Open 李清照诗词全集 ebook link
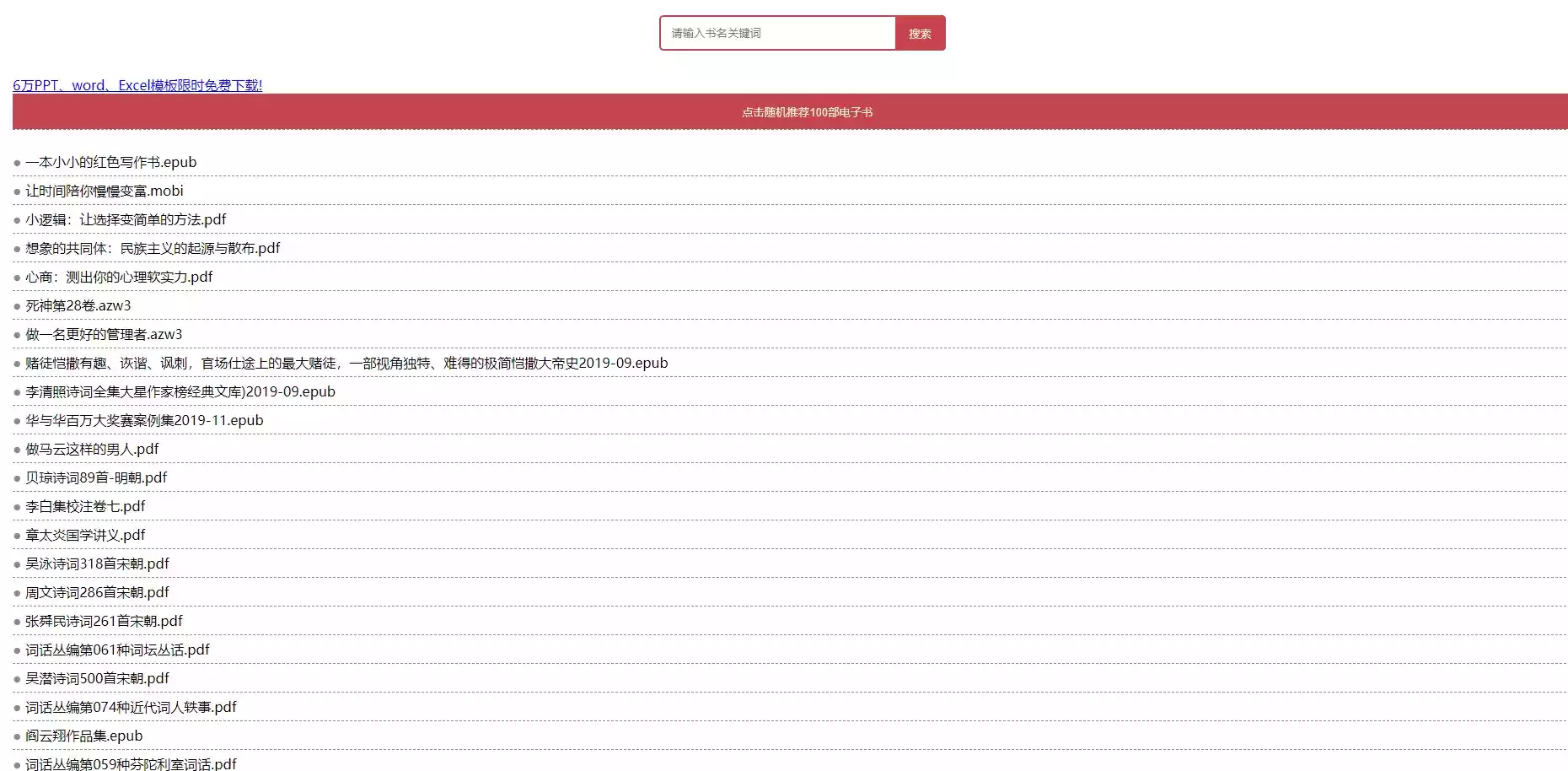The image size is (1568, 771). click(x=180, y=391)
